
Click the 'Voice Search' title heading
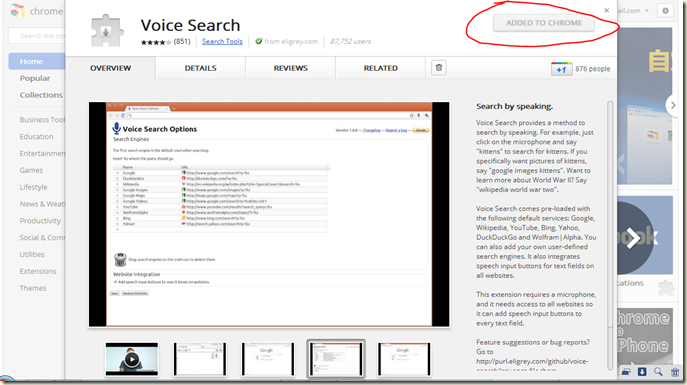[x=190, y=25]
